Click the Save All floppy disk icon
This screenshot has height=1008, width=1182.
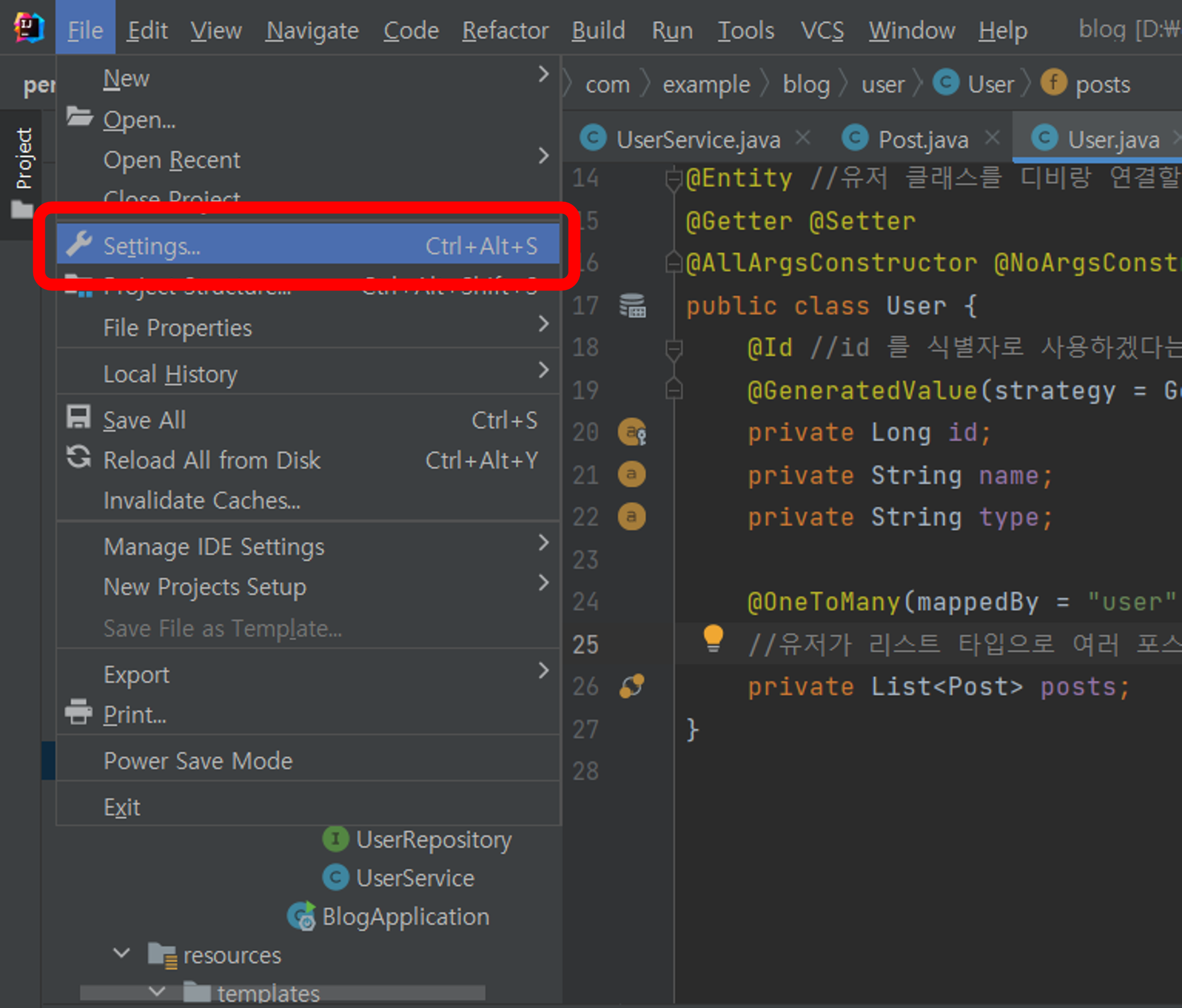(78, 417)
